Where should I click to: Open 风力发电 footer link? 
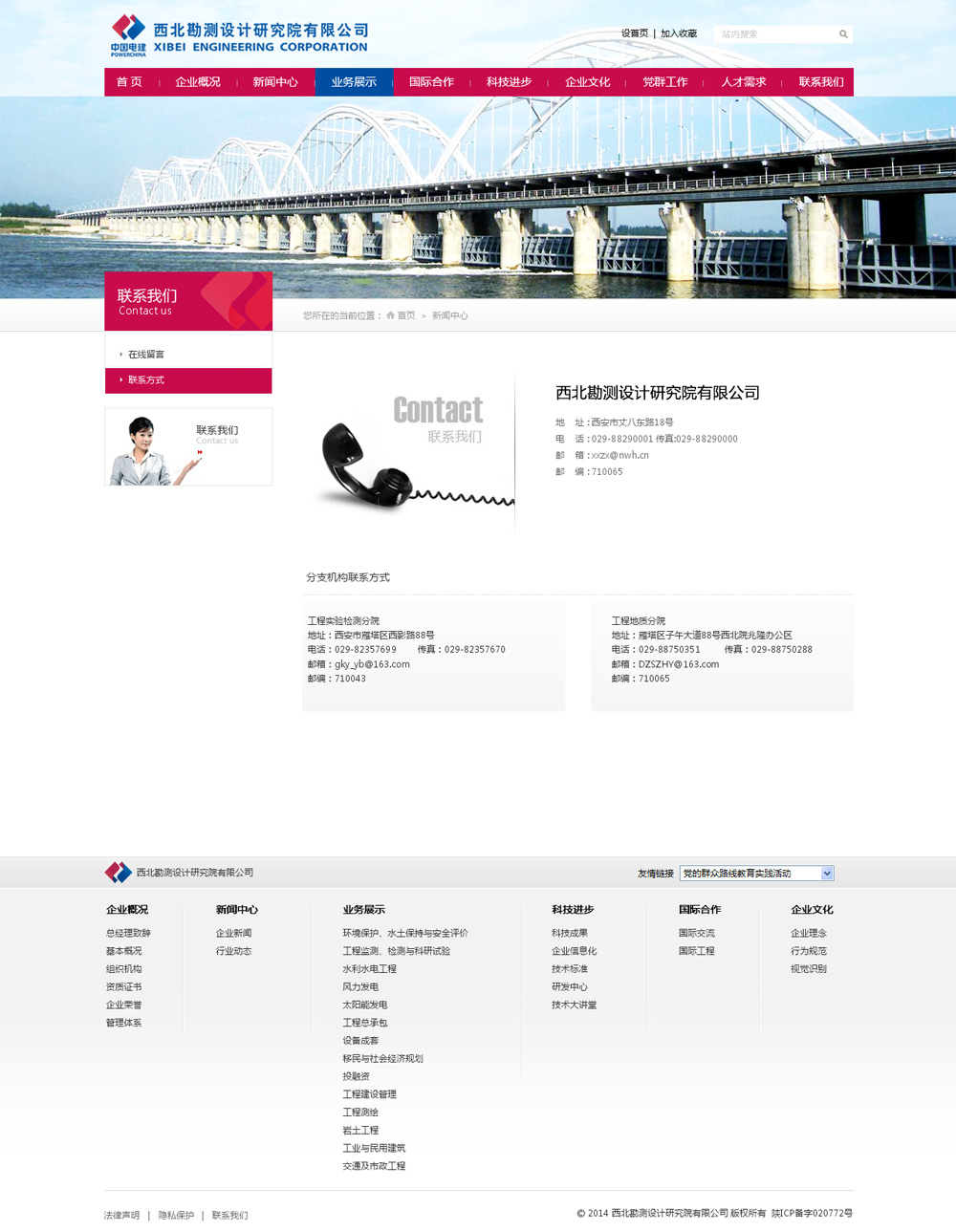(x=360, y=986)
